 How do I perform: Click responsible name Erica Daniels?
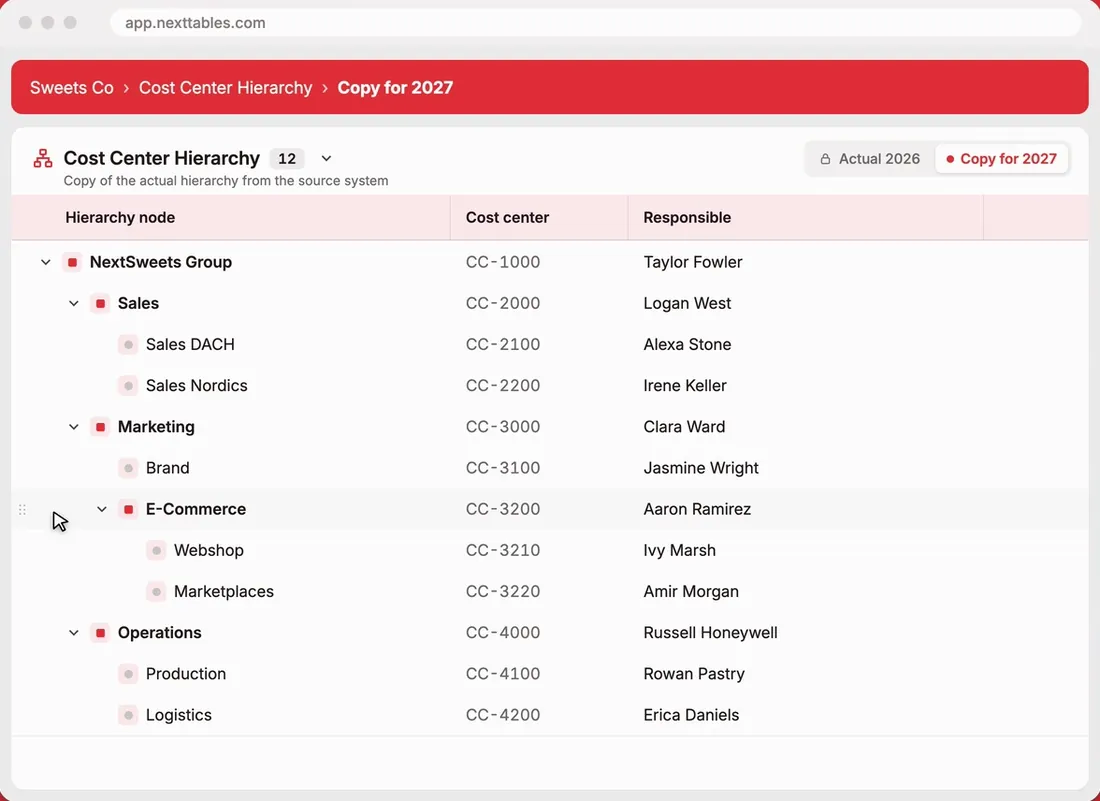pos(691,715)
